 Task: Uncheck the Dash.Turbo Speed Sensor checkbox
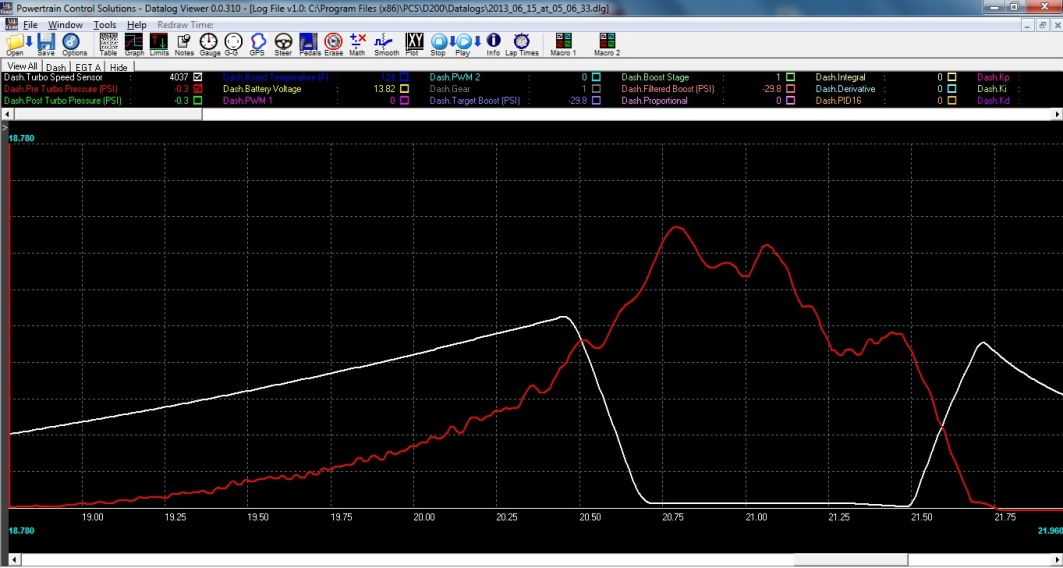[198, 77]
